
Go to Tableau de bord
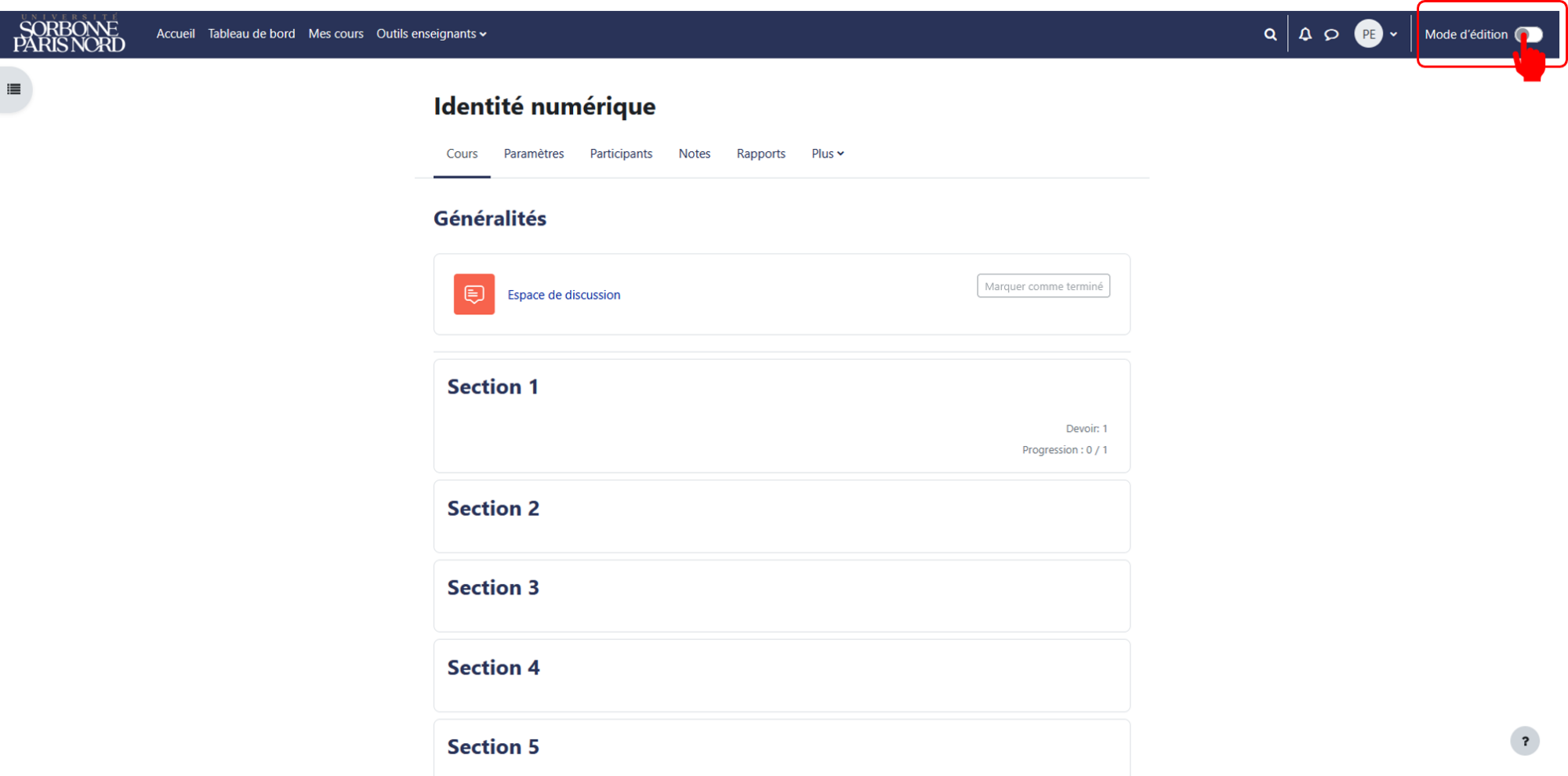[x=252, y=34]
